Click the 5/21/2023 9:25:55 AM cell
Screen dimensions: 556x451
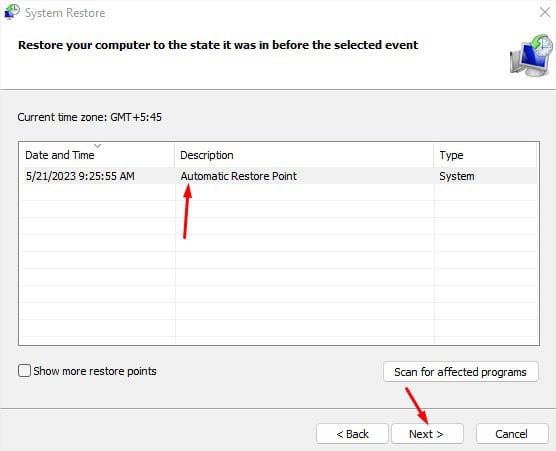[x=80, y=176]
